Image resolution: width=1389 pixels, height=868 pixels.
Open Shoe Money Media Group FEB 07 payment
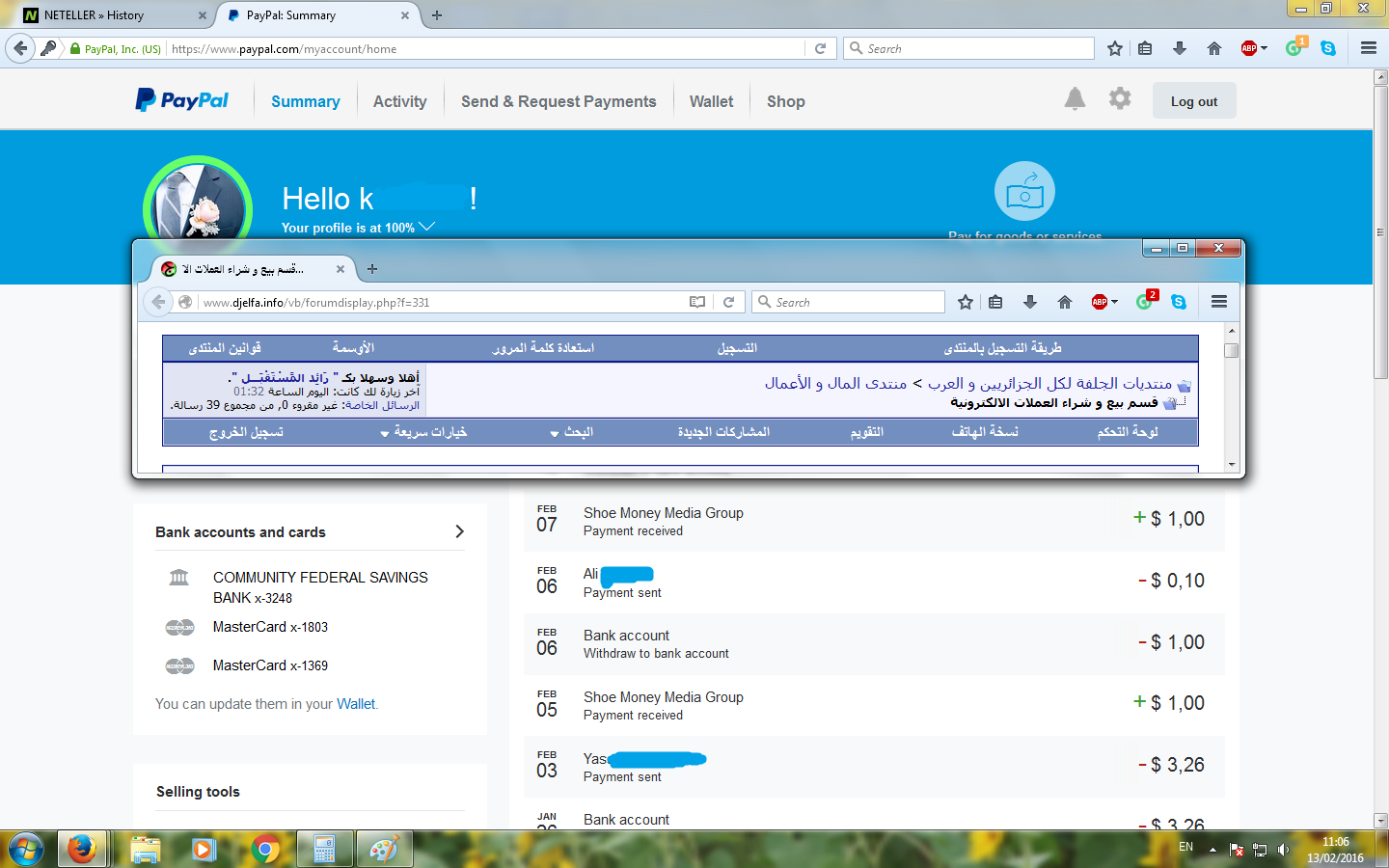coord(874,520)
